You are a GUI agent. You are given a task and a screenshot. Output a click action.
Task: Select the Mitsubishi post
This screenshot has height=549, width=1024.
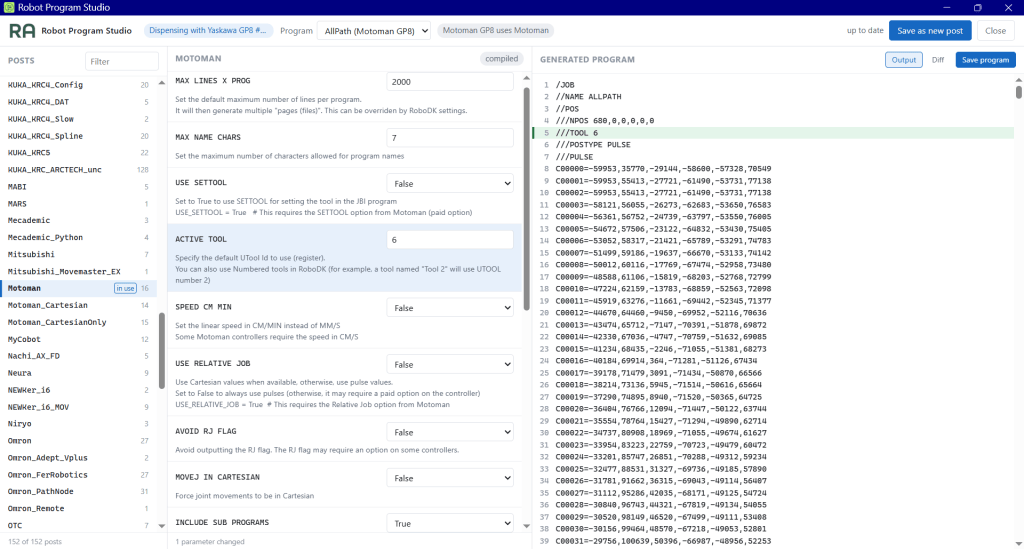coord(78,255)
